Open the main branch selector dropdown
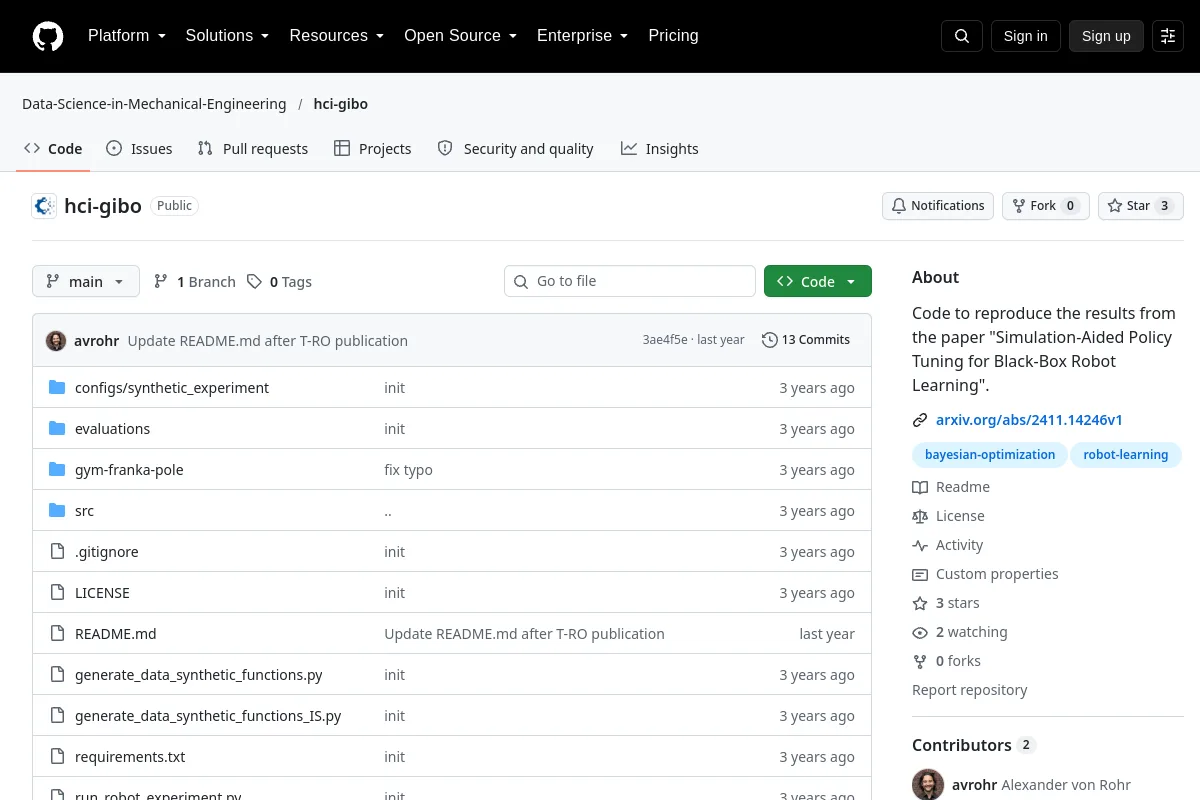1200x800 pixels. tap(86, 282)
